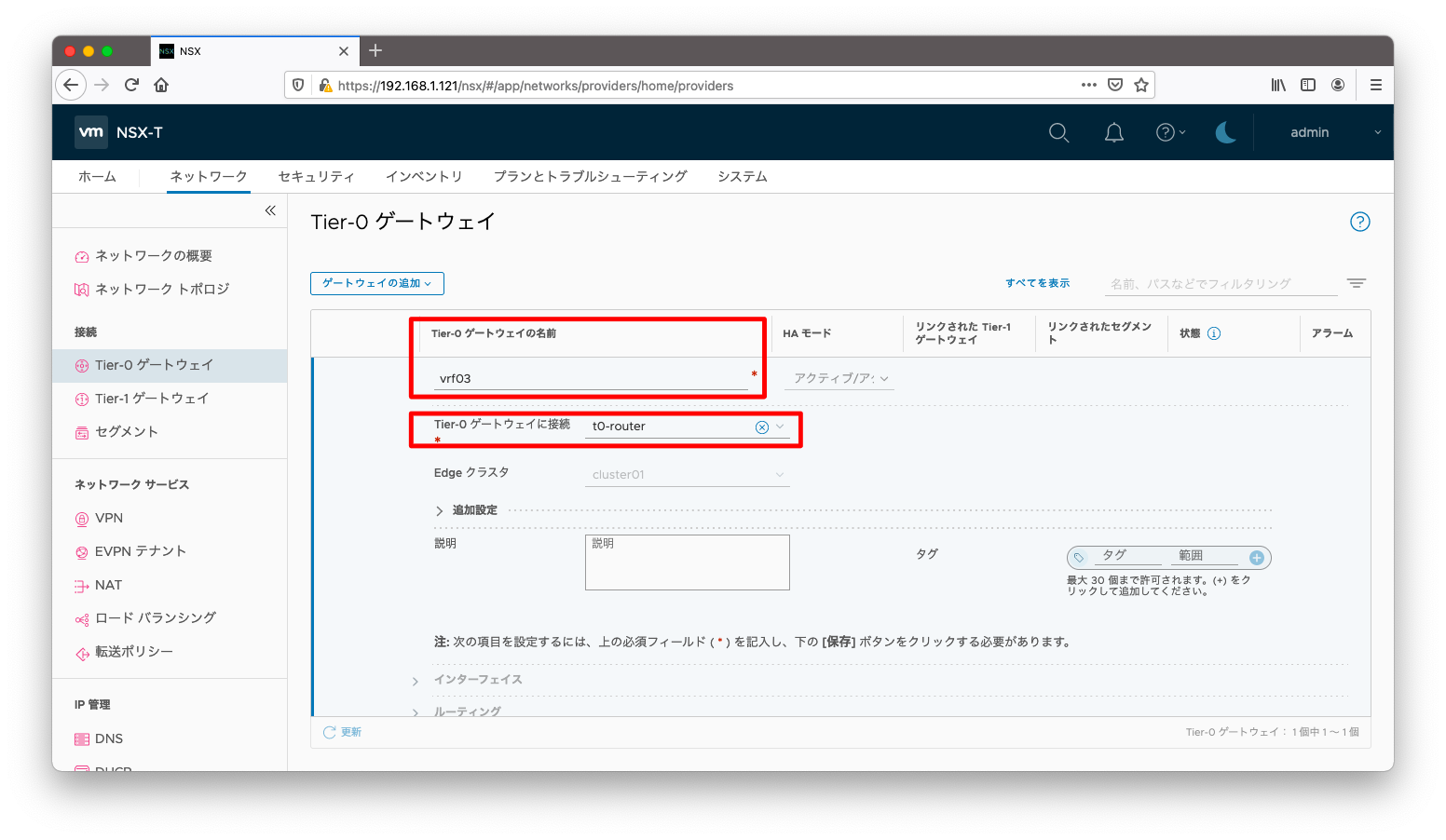Image resolution: width=1446 pixels, height=840 pixels.
Task: Open the Edge クラスタ cluster01 dropdown
Action: (x=688, y=475)
